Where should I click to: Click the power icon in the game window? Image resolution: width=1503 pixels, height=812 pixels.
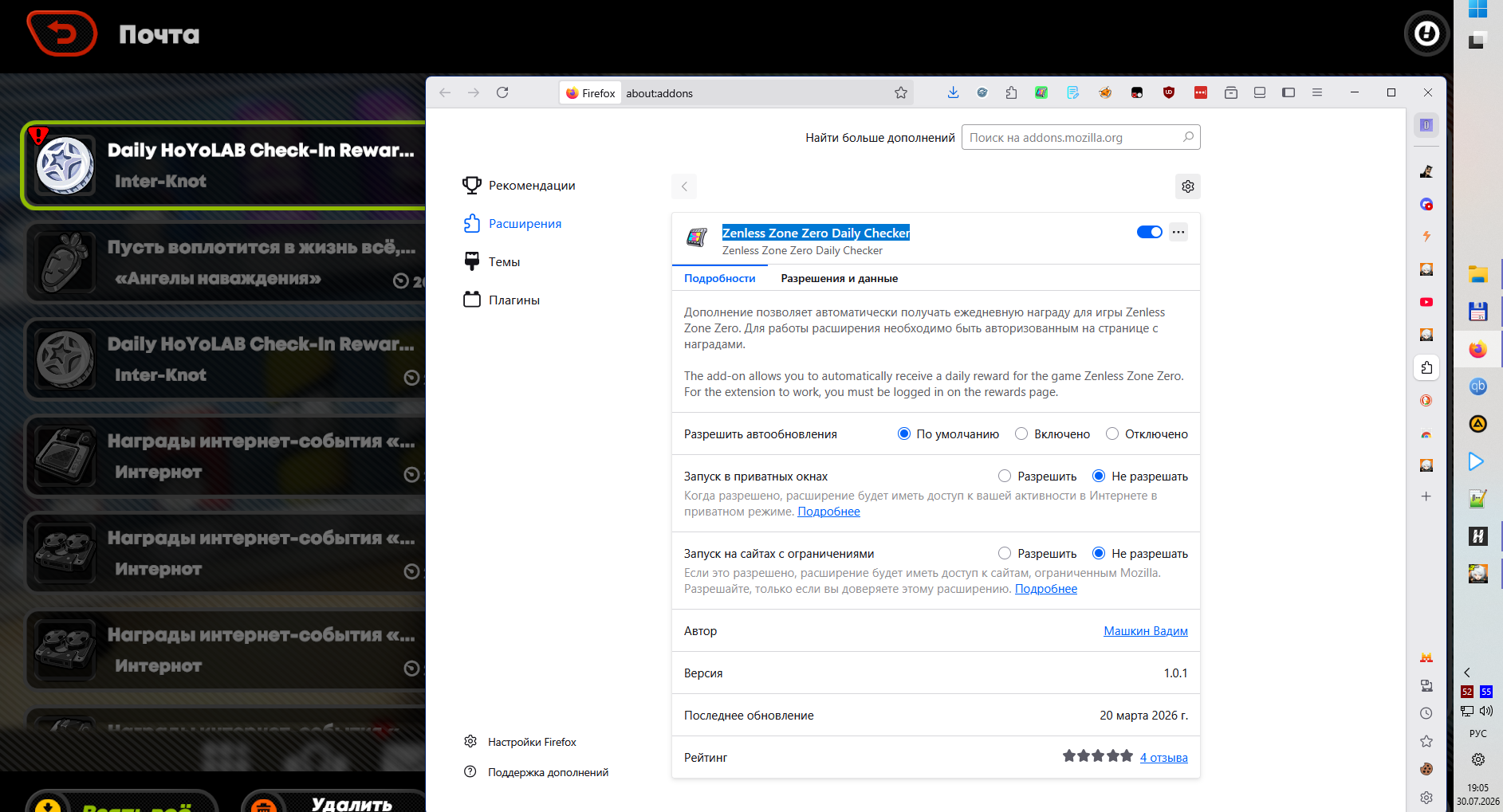tap(1426, 33)
